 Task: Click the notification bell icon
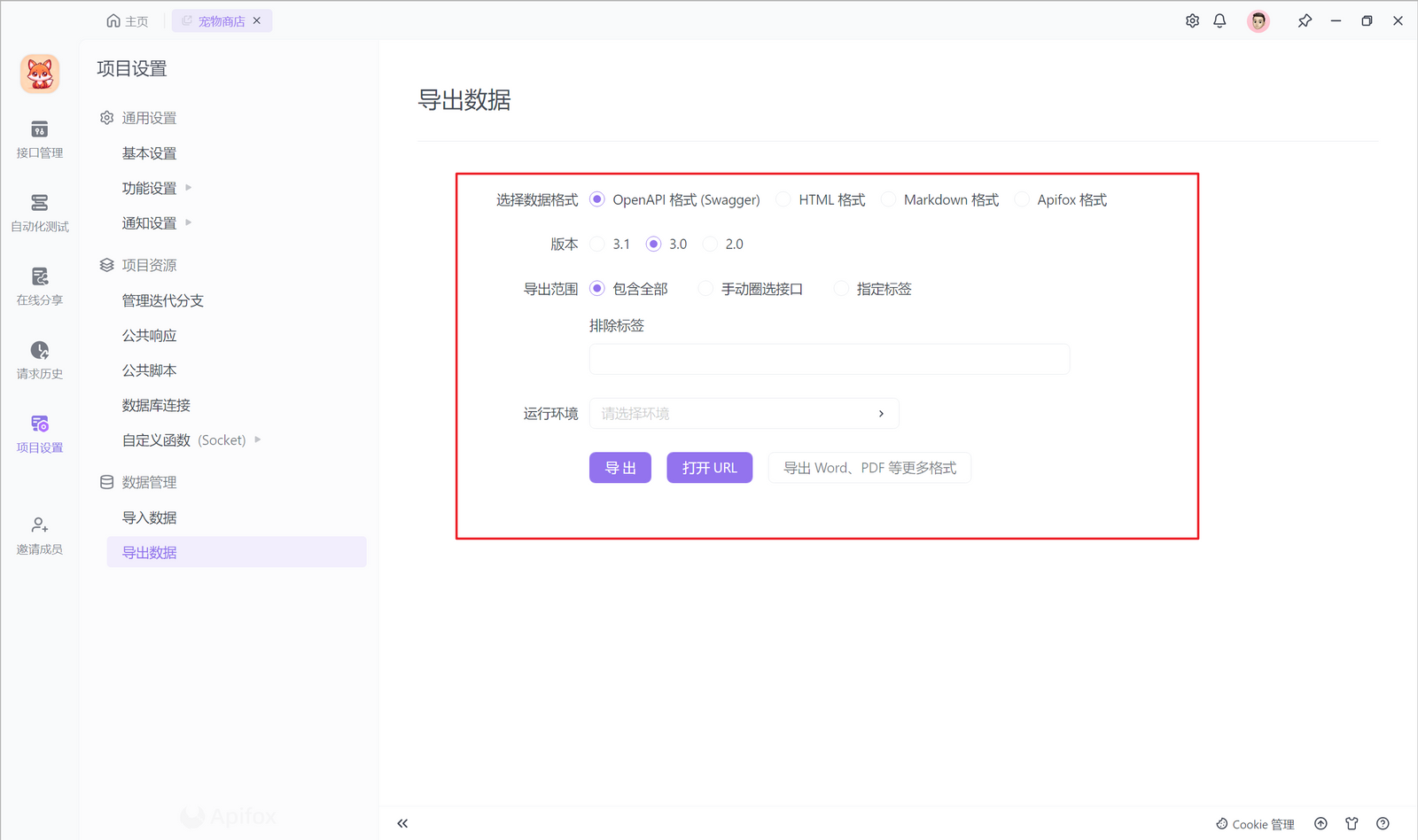click(x=1219, y=20)
